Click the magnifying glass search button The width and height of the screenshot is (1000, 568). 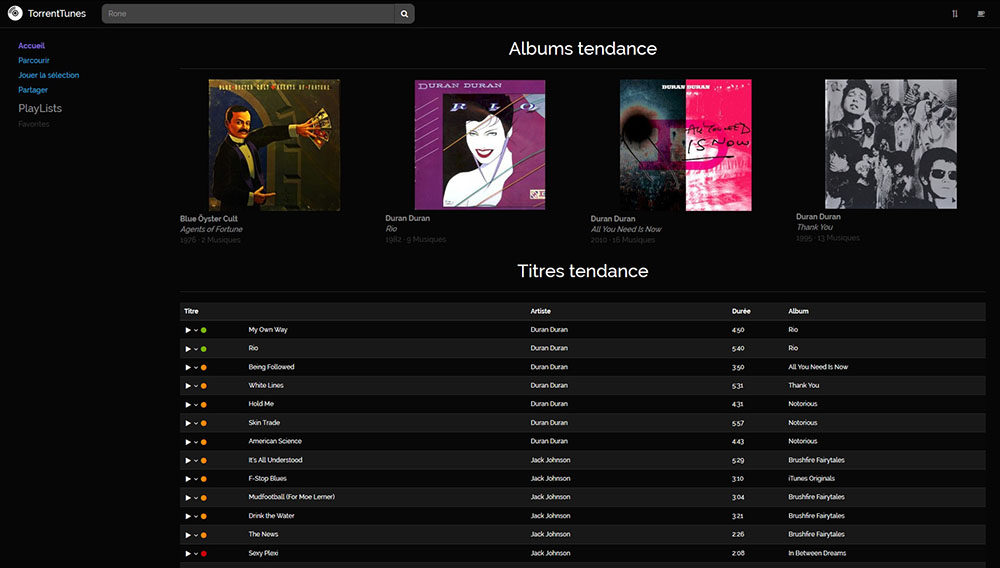click(404, 13)
